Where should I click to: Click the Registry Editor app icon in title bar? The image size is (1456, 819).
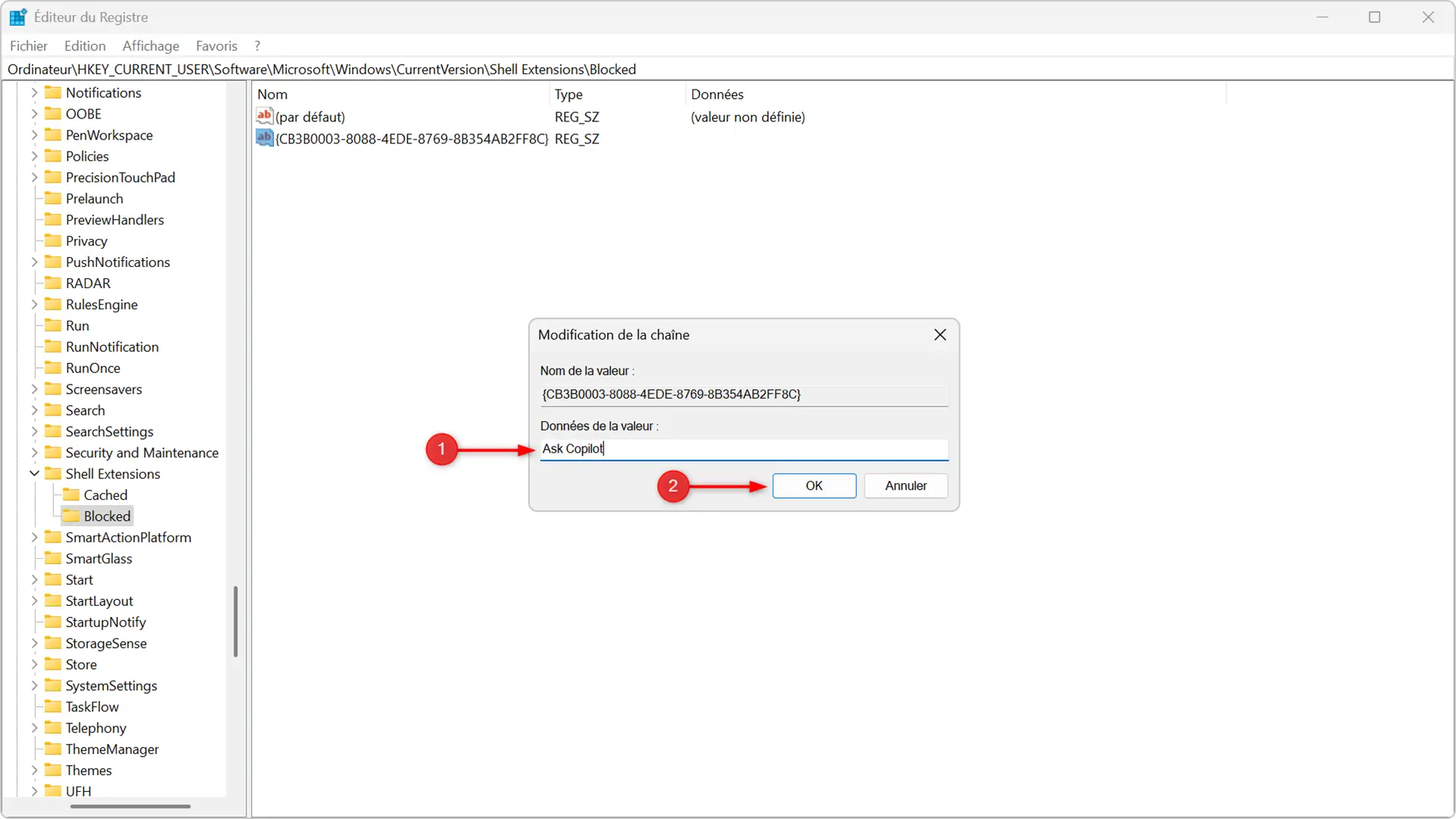(18, 17)
